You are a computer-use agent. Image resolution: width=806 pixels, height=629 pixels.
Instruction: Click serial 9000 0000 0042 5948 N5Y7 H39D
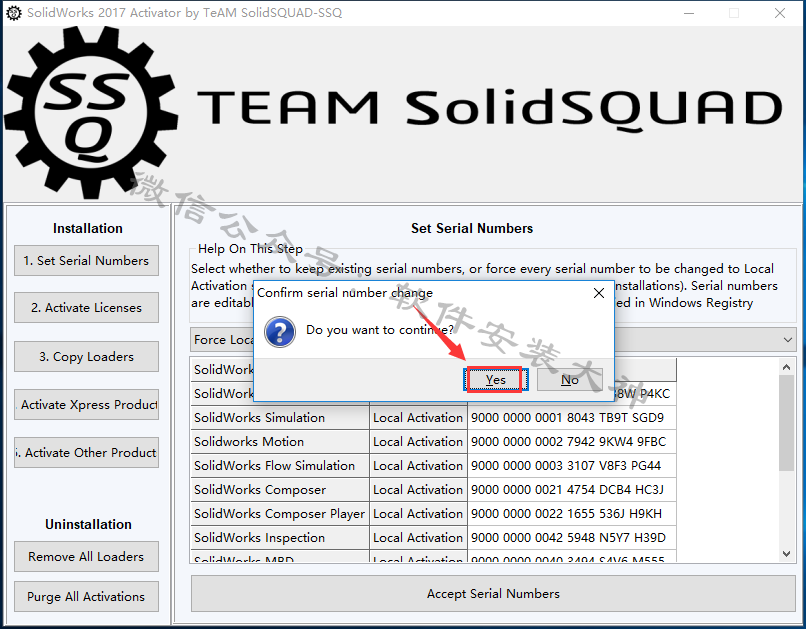coord(572,538)
